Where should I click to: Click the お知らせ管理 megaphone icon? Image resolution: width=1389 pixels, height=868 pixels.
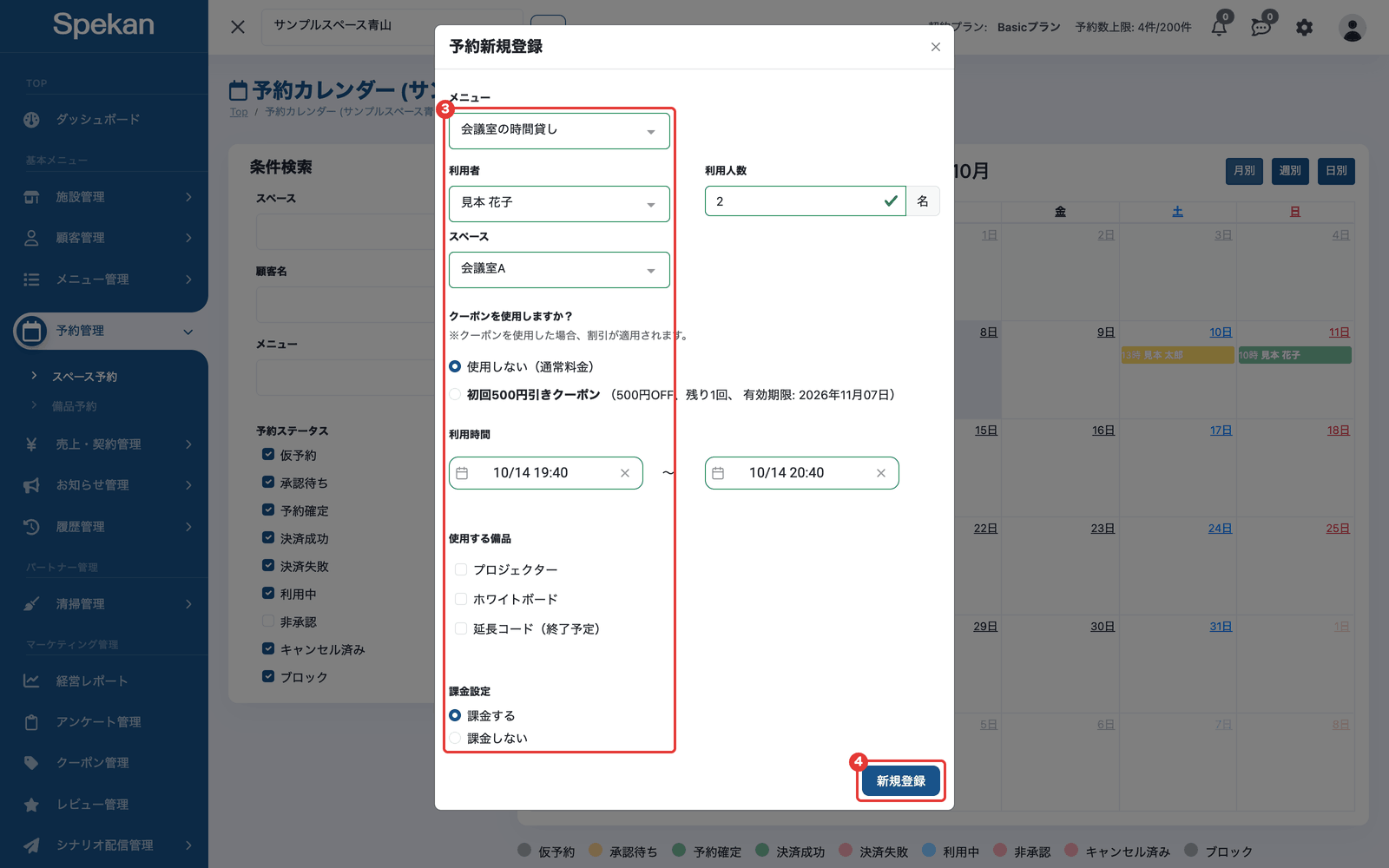pyautogui.click(x=31, y=485)
